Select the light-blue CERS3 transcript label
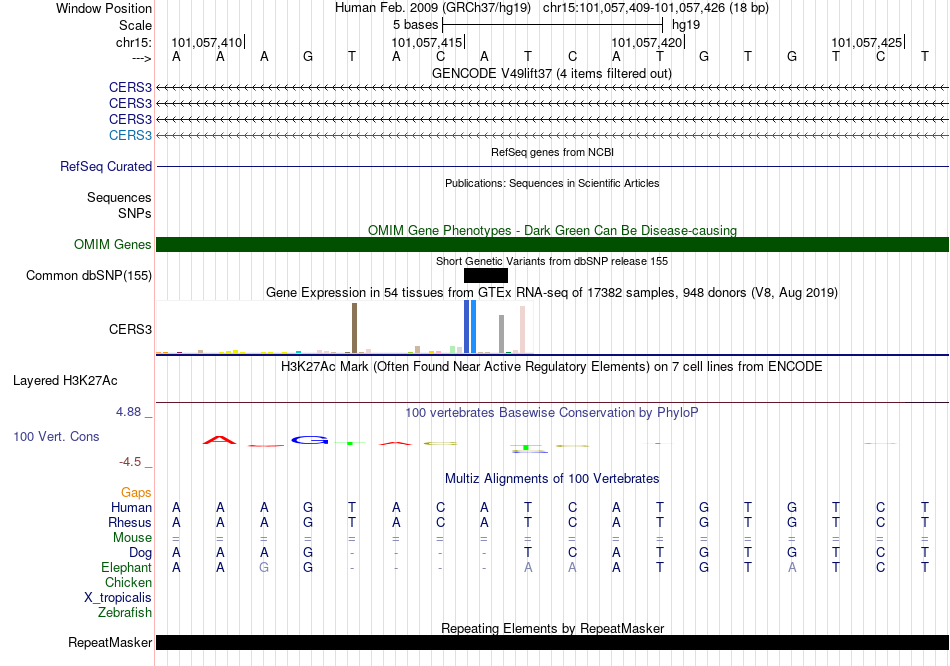950x666 pixels. (130, 135)
